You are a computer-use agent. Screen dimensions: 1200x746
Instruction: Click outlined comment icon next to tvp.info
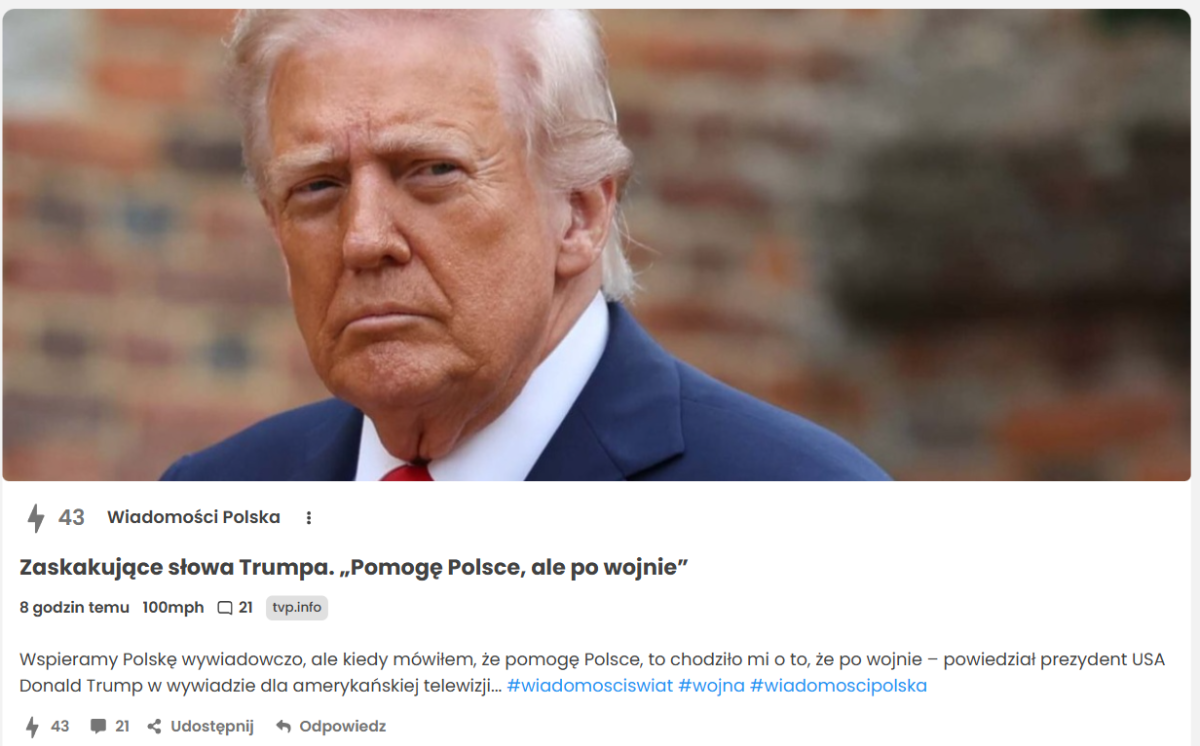[x=225, y=608]
